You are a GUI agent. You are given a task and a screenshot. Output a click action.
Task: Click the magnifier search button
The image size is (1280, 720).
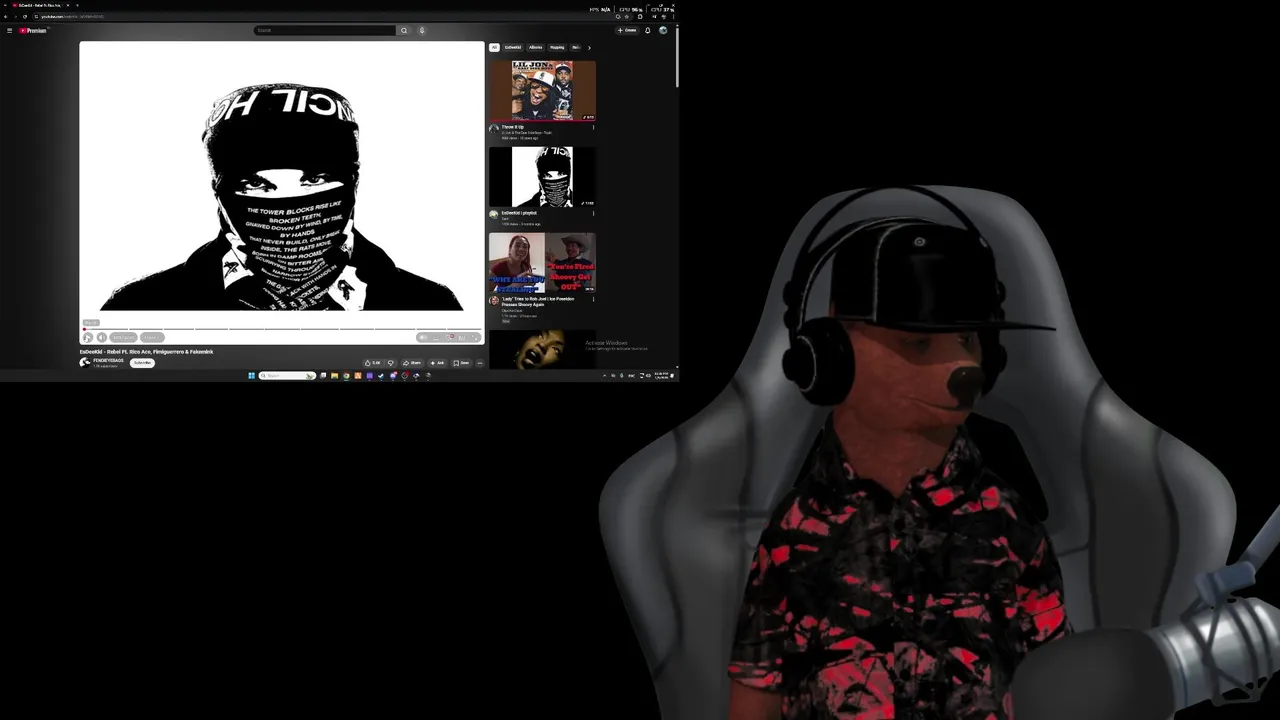404,30
